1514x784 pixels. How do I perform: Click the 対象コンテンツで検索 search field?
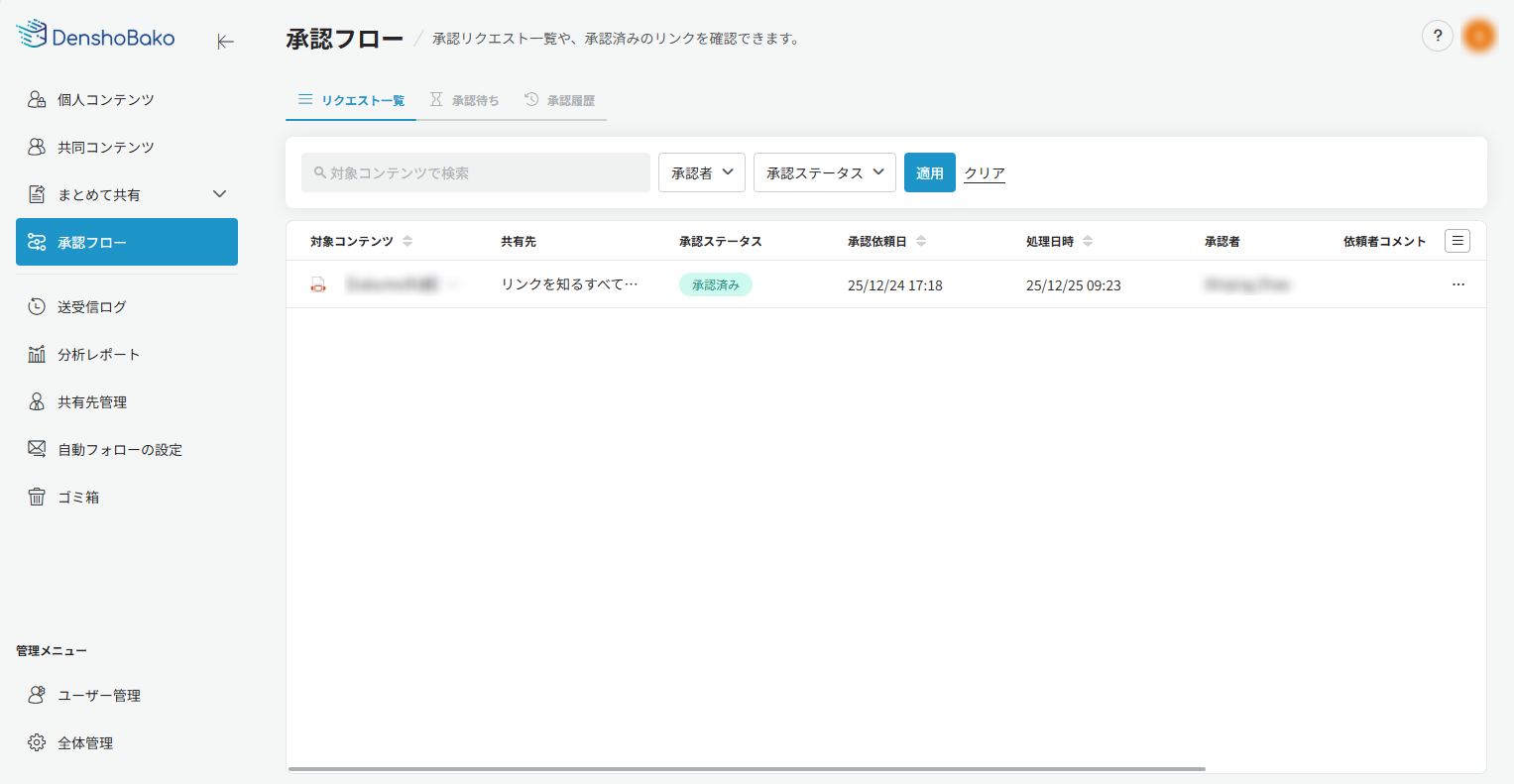coord(476,172)
